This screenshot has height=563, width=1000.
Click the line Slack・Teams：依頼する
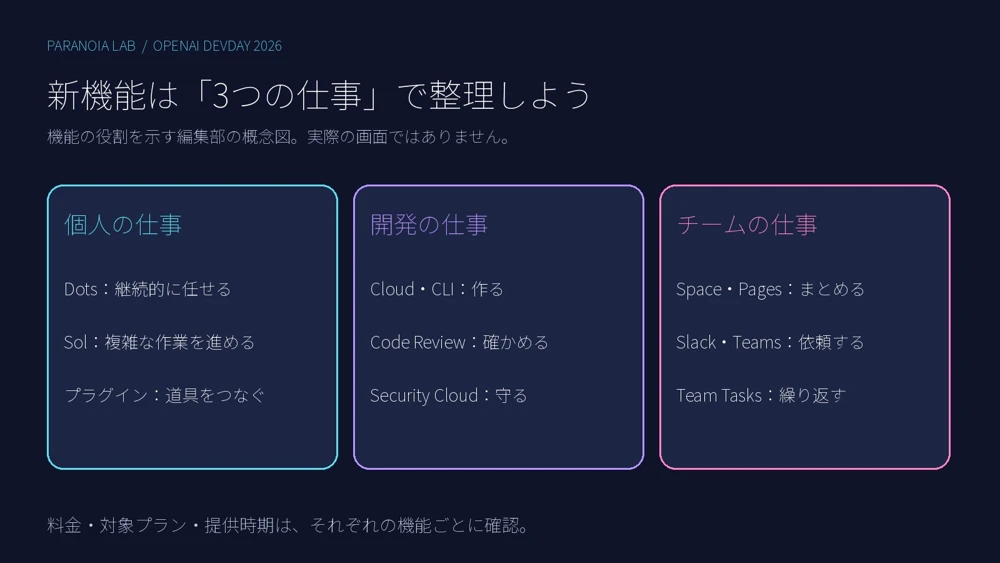pos(770,342)
